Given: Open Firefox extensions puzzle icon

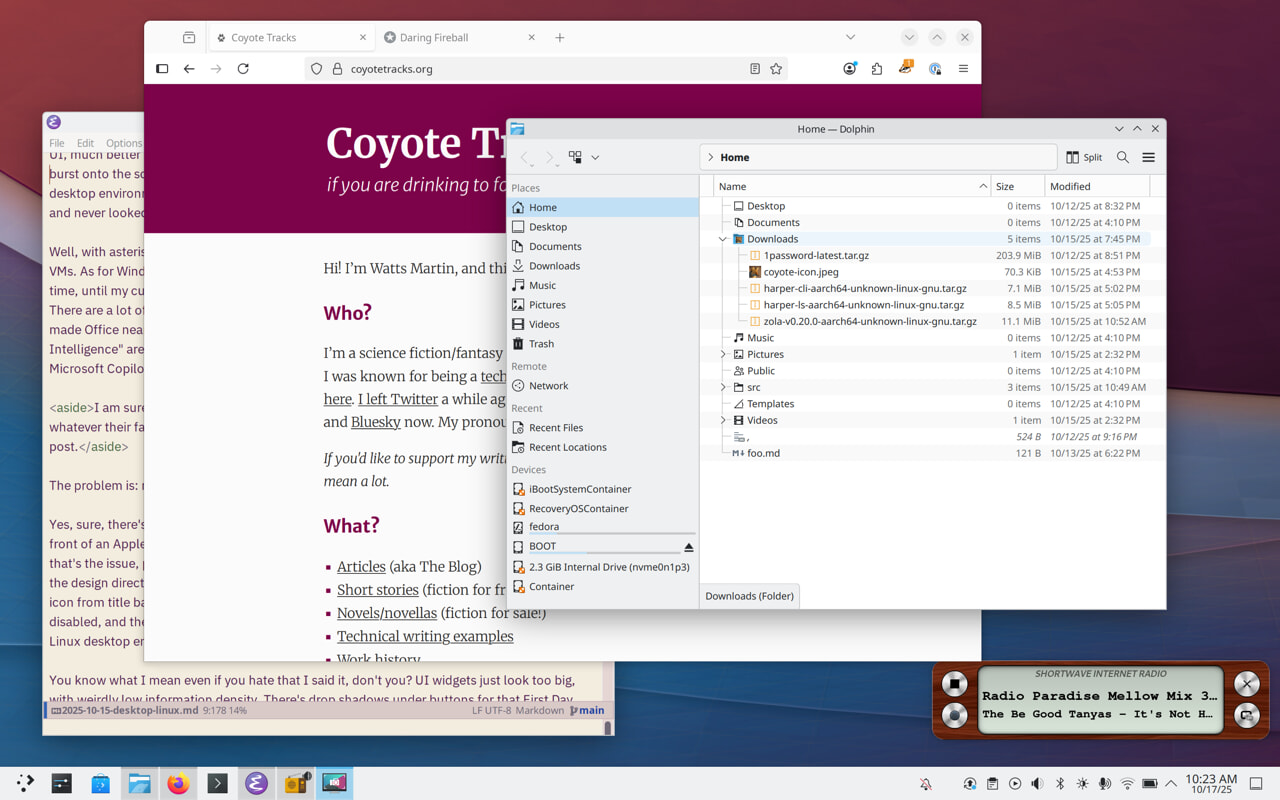Looking at the screenshot, I should 877,69.
